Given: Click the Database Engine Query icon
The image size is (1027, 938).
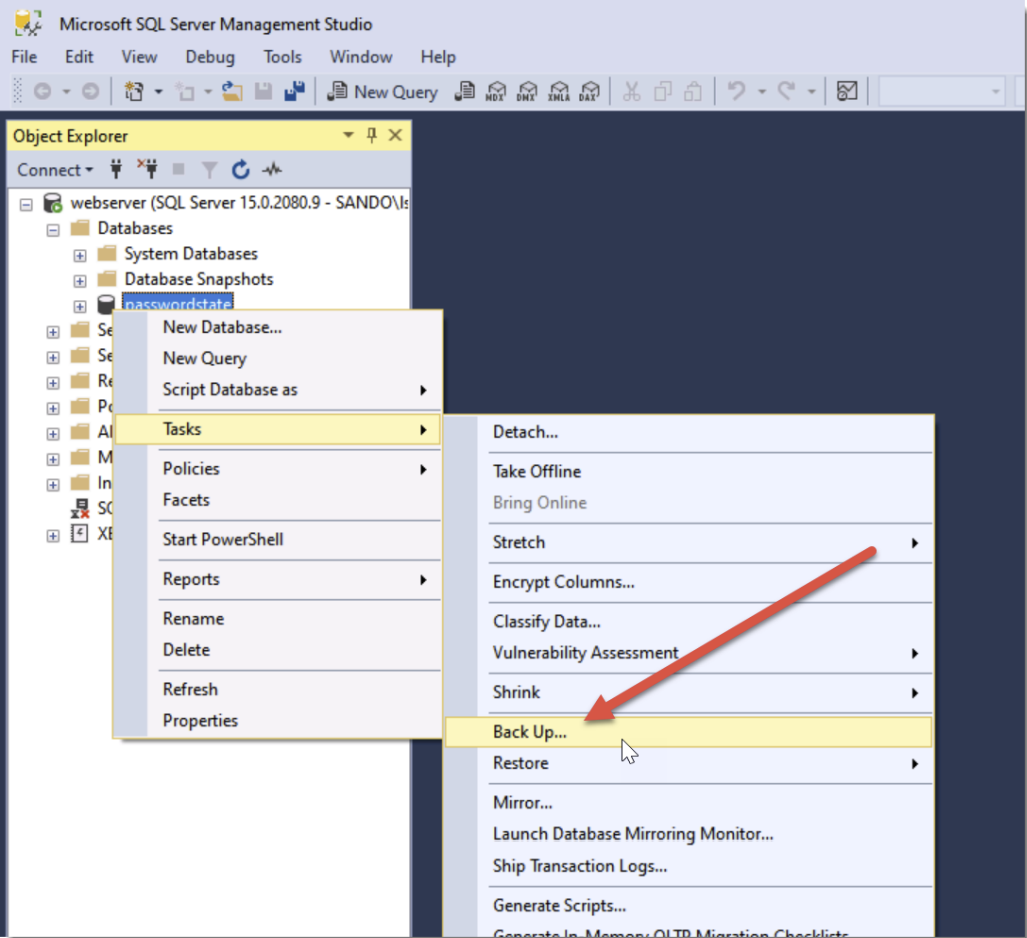Looking at the screenshot, I should click(x=464, y=92).
